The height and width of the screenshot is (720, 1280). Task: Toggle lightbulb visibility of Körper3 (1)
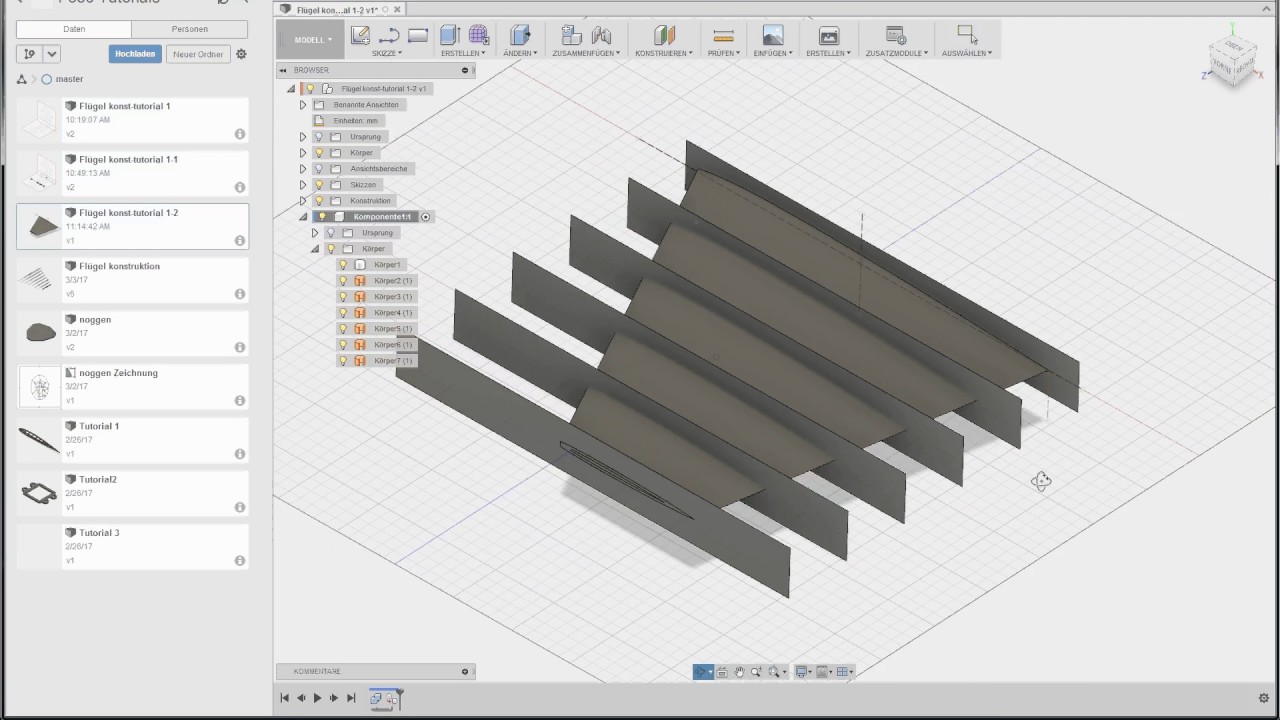tap(343, 297)
